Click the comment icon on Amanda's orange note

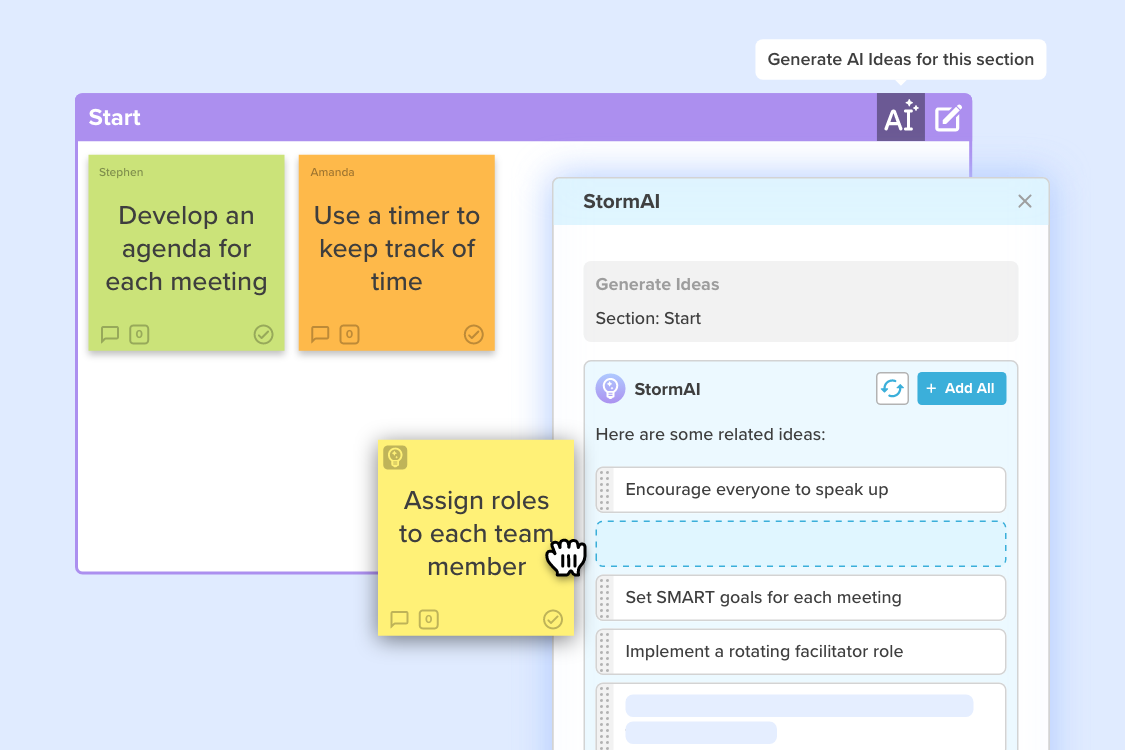tap(320, 334)
